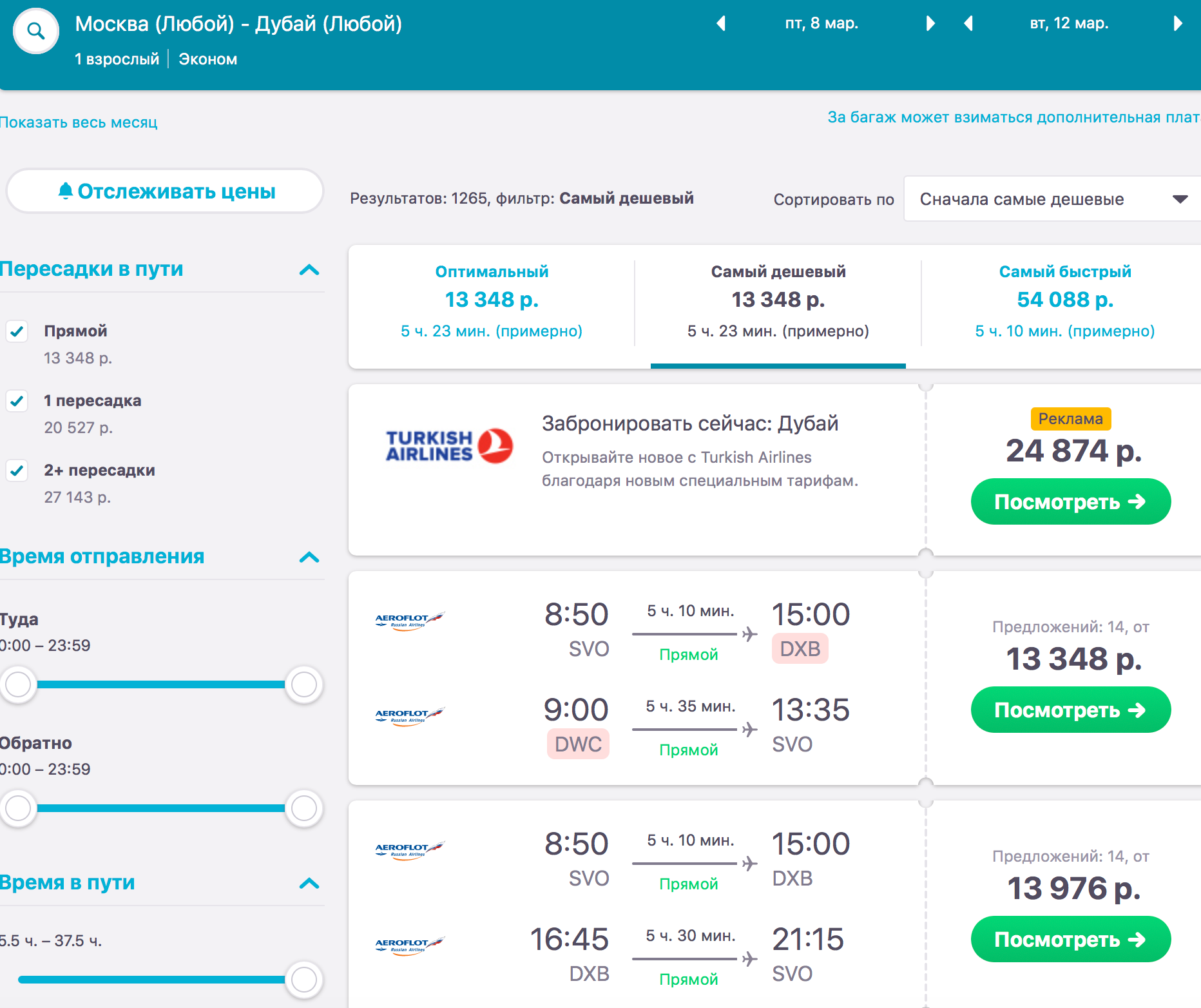1201x1008 pixels.
Task: Click Aeroflot logo on 16:45 DXB flight
Action: [x=410, y=945]
